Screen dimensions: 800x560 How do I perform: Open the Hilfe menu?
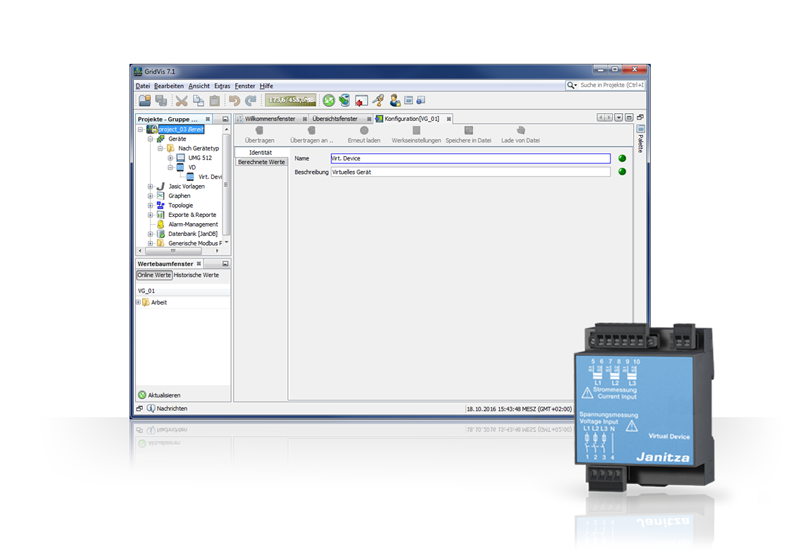click(x=266, y=86)
